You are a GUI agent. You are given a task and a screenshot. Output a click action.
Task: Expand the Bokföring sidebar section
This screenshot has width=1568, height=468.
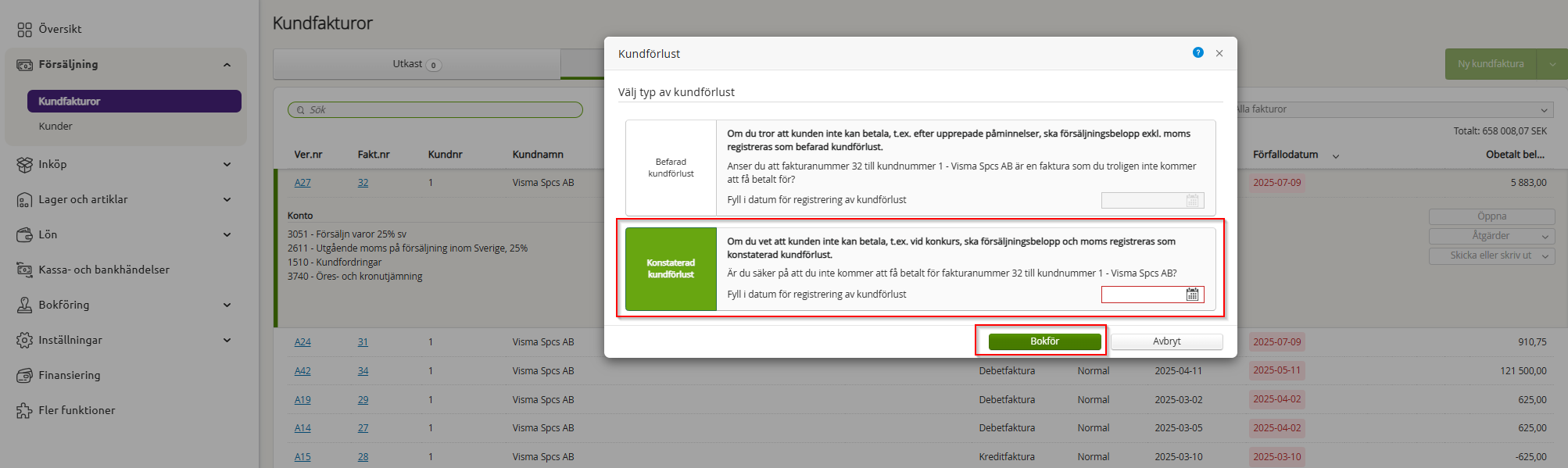[227, 305]
